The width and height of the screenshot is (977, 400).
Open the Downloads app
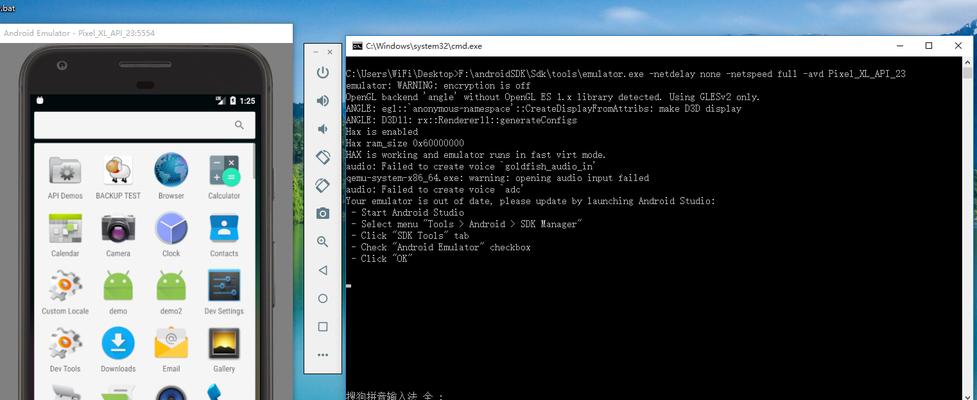pyautogui.click(x=118, y=350)
